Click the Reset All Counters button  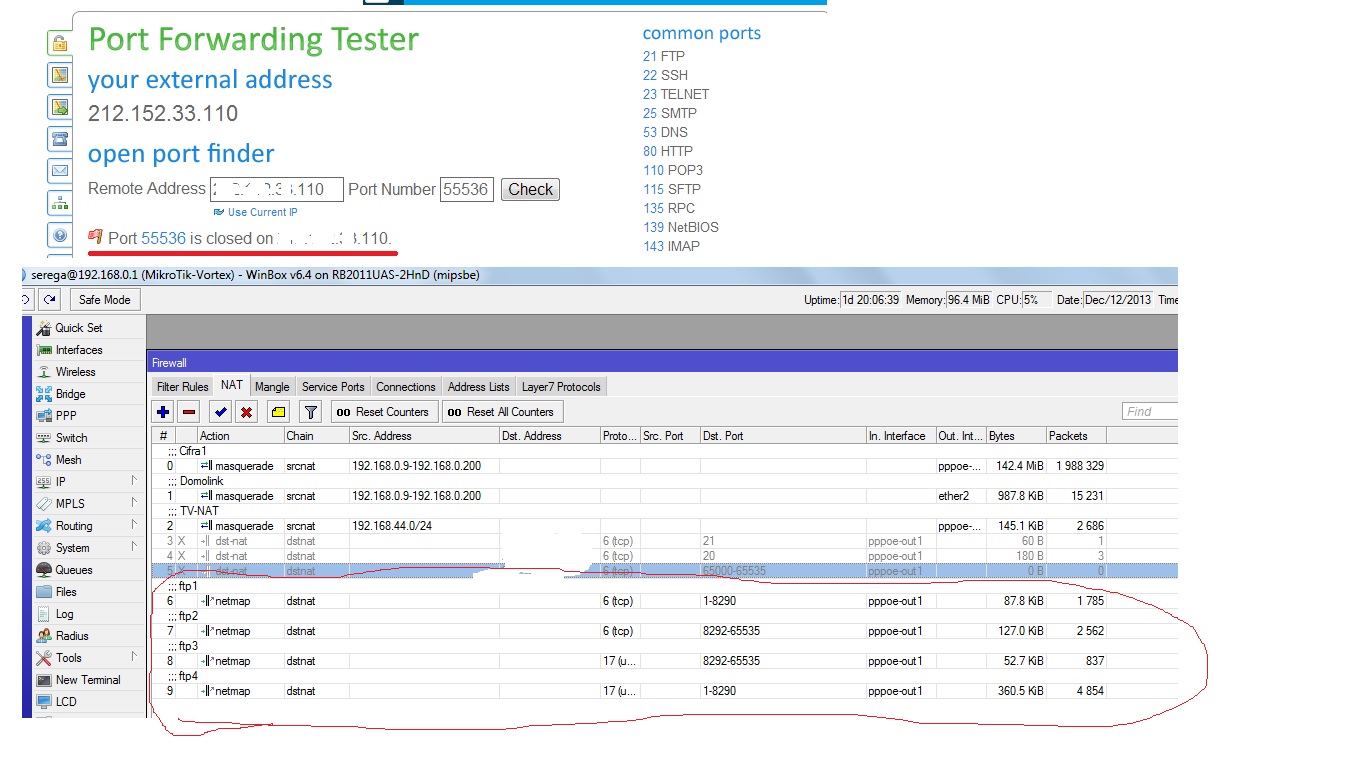[x=502, y=412]
